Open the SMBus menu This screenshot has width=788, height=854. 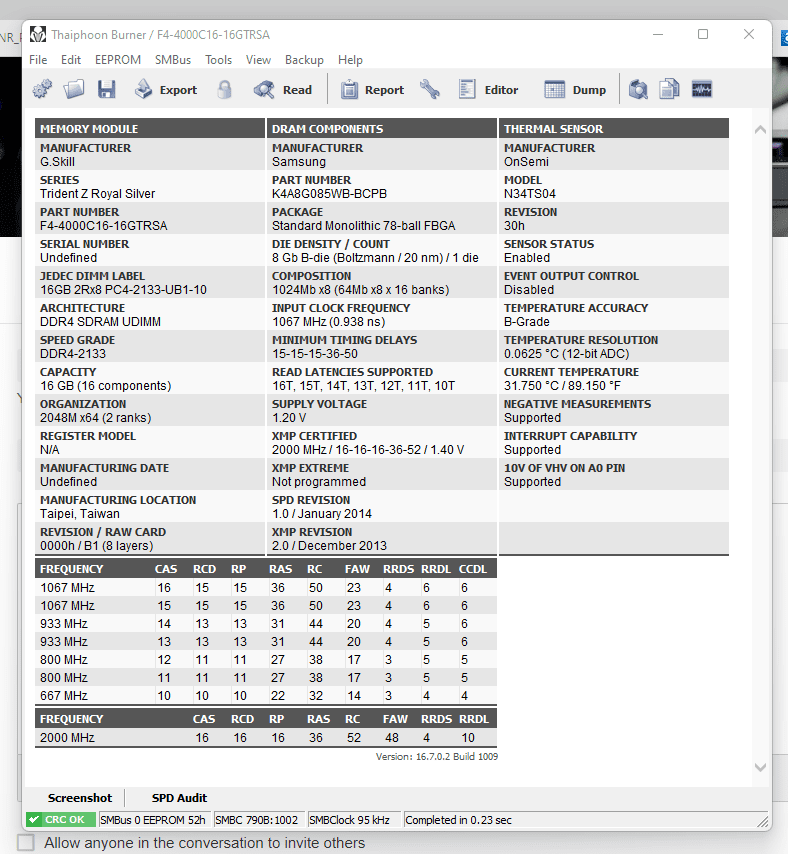[173, 60]
